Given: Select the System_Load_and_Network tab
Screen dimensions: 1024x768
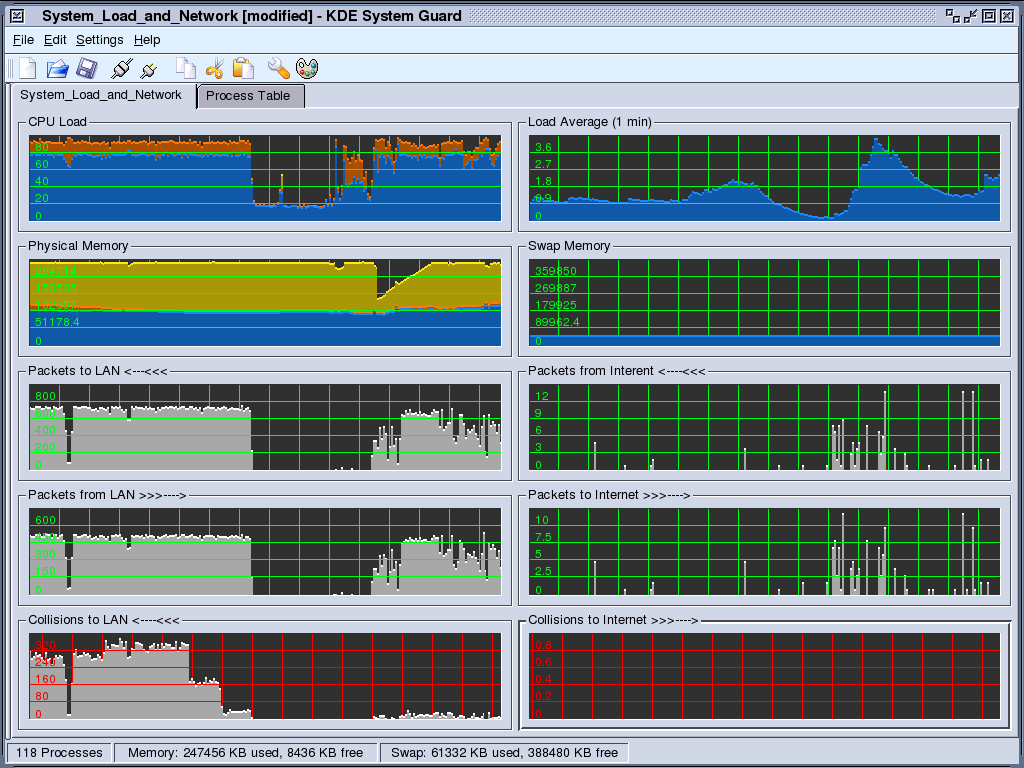Looking at the screenshot, I should tap(104, 95).
